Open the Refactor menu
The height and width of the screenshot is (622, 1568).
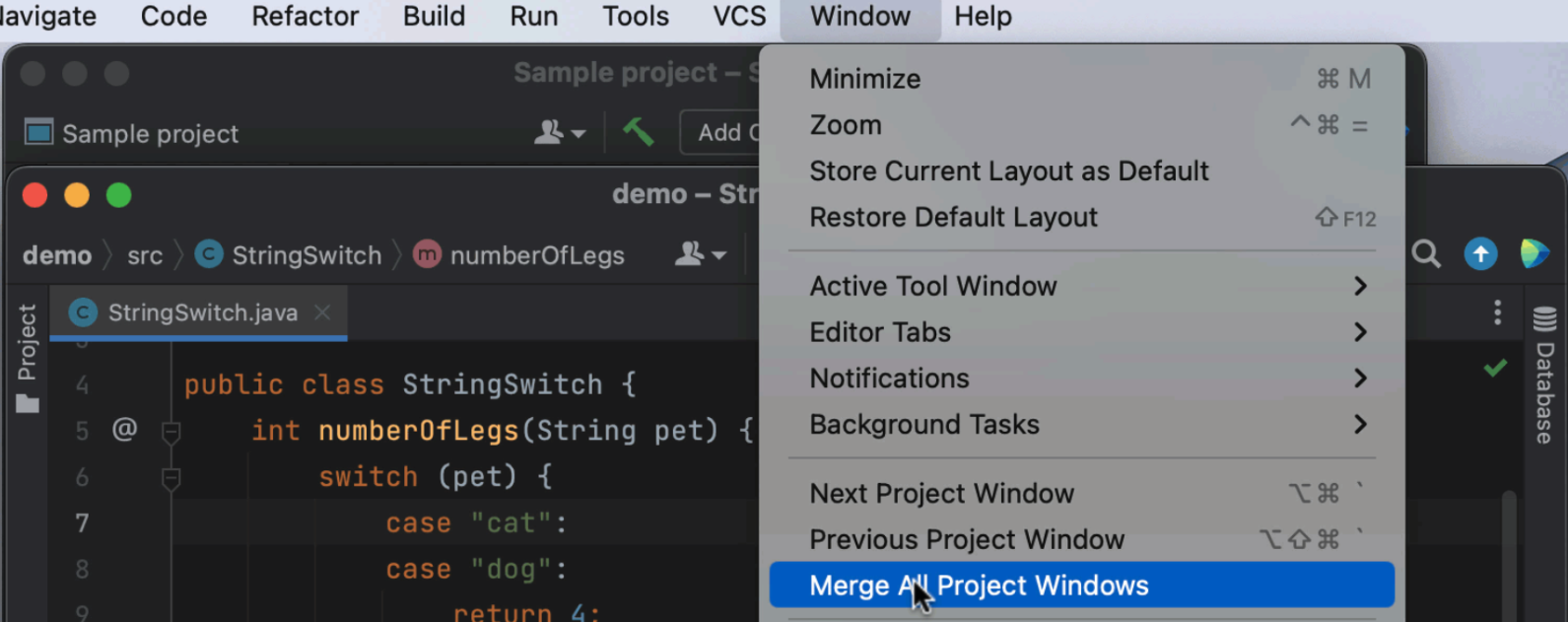tap(305, 17)
